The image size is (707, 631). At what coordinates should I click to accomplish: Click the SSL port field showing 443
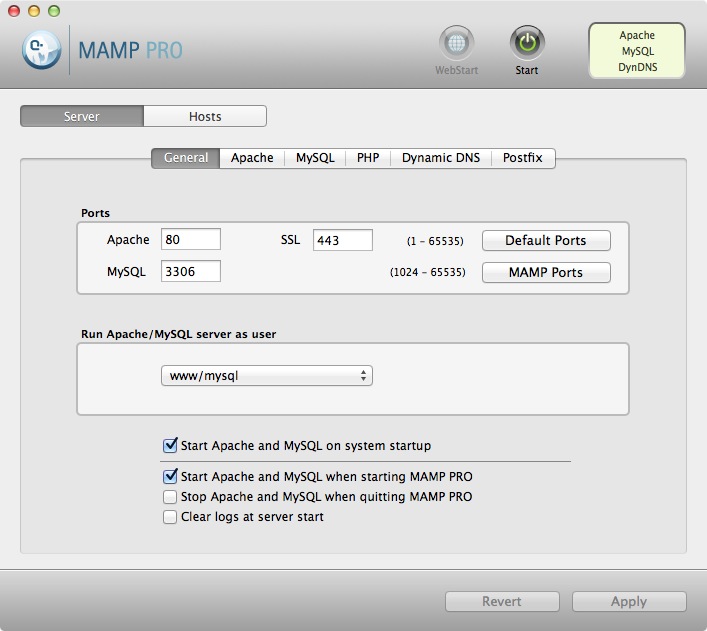[343, 240]
